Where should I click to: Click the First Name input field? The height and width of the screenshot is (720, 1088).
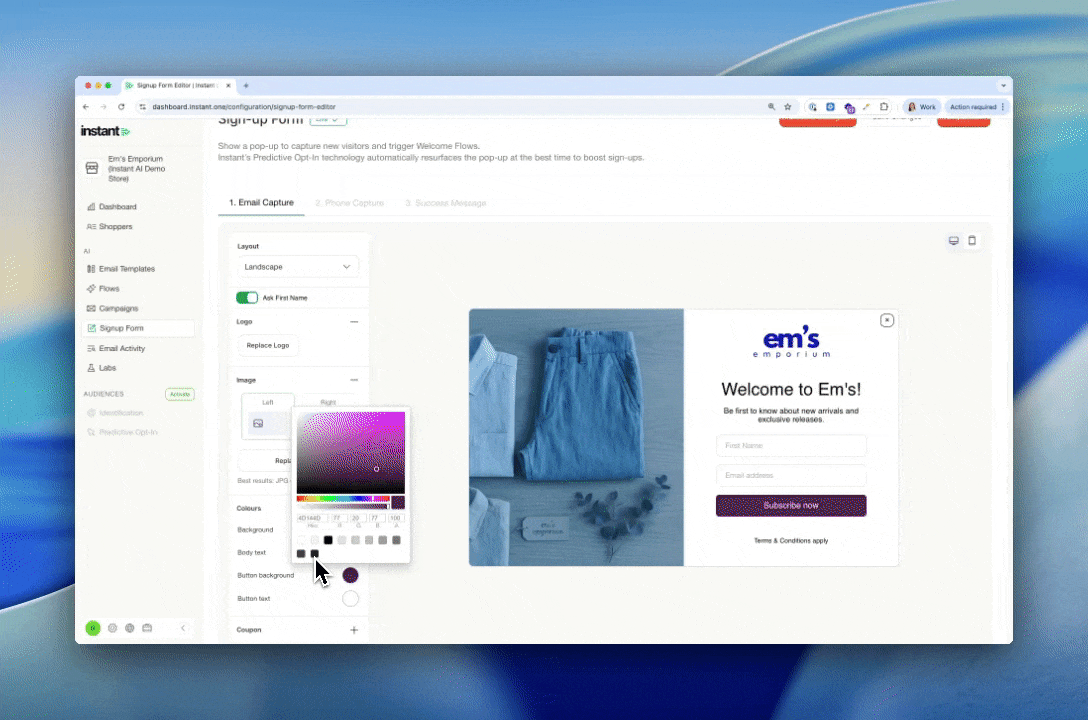[791, 446]
